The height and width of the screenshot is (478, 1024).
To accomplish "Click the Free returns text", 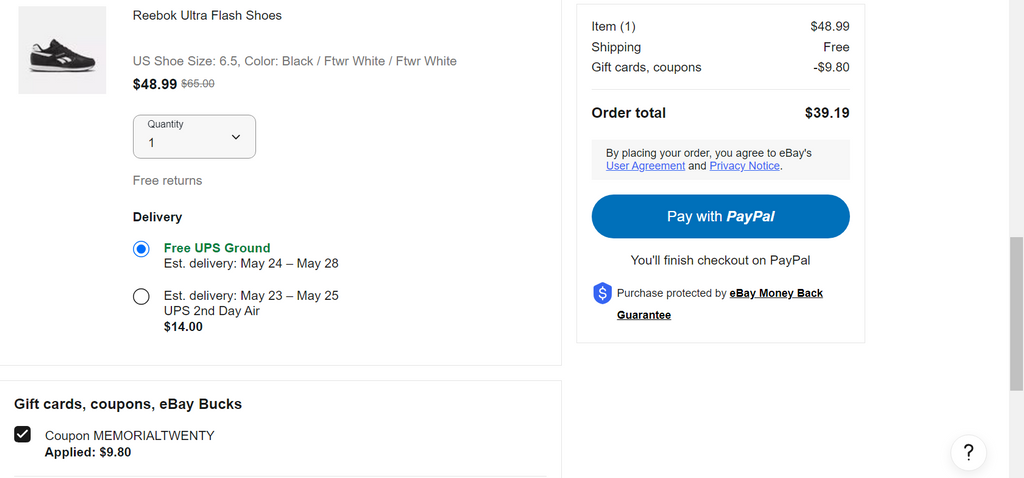I will (x=167, y=181).
